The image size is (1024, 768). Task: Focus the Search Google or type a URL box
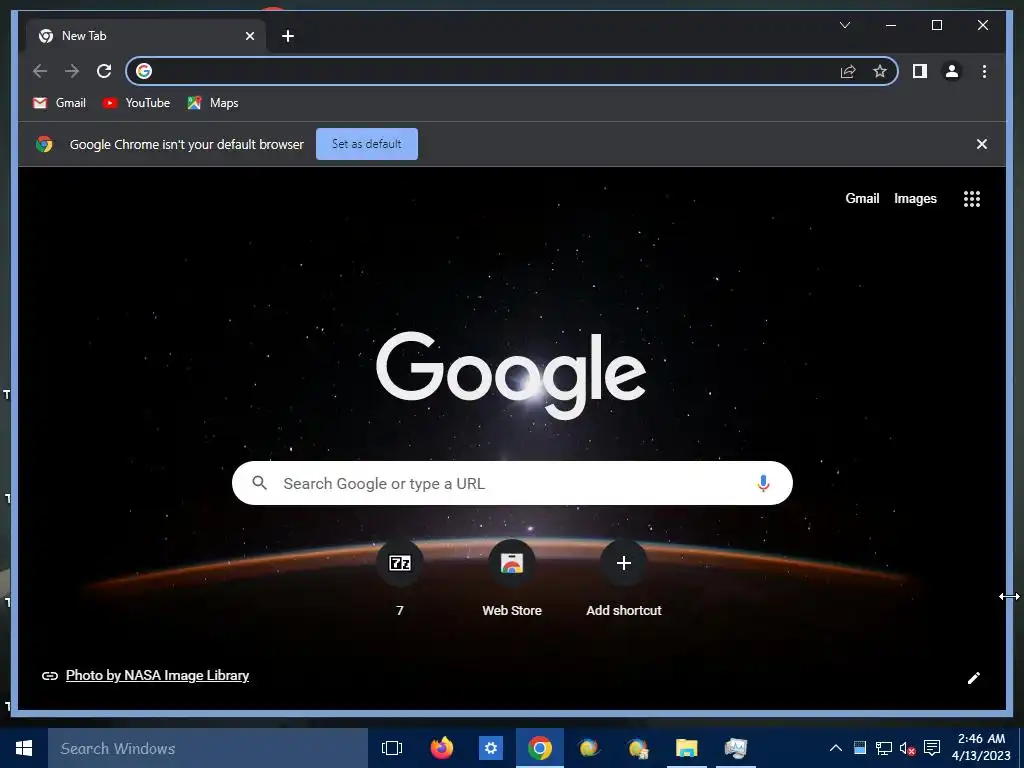[x=512, y=483]
